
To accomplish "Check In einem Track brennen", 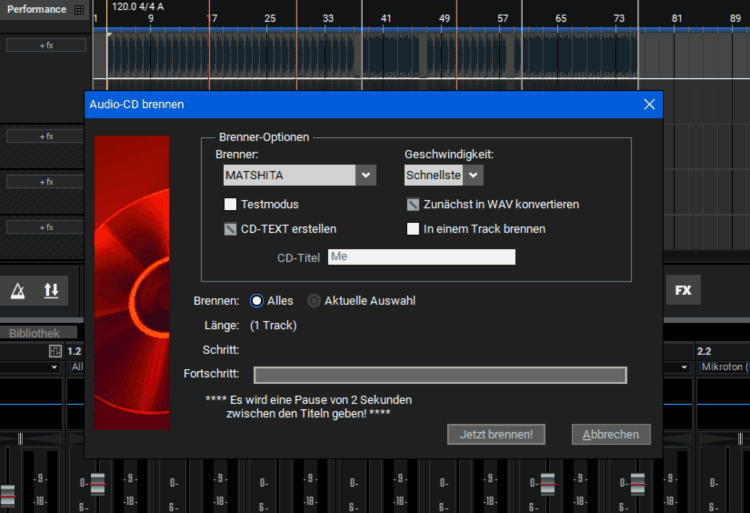I will 413,229.
